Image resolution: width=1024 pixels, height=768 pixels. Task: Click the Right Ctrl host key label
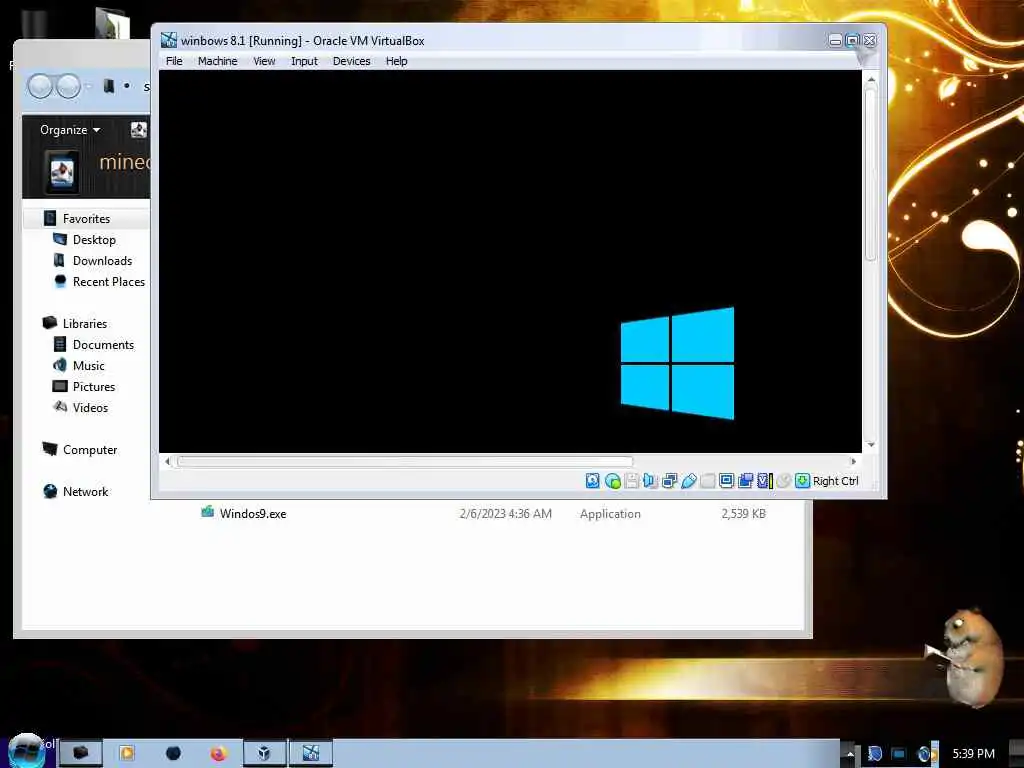tap(835, 481)
